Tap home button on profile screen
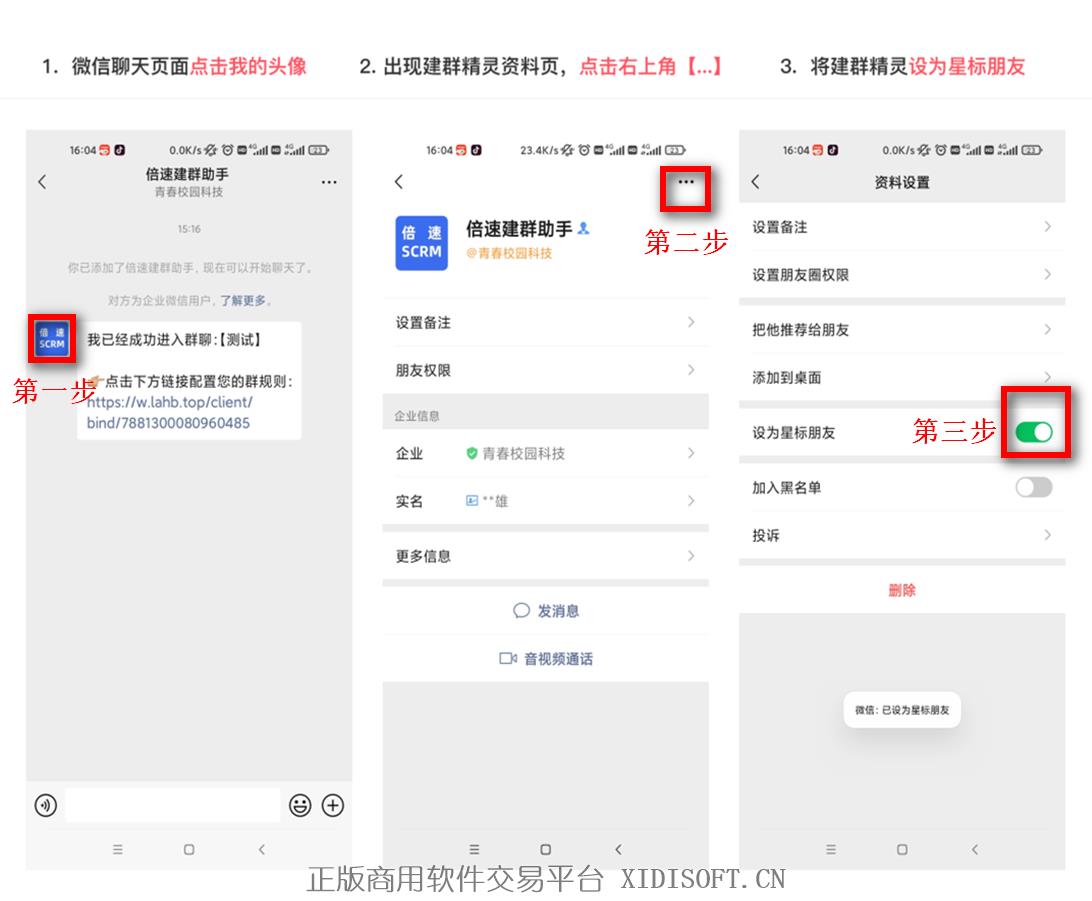The width and height of the screenshot is (1092, 901). [x=545, y=849]
